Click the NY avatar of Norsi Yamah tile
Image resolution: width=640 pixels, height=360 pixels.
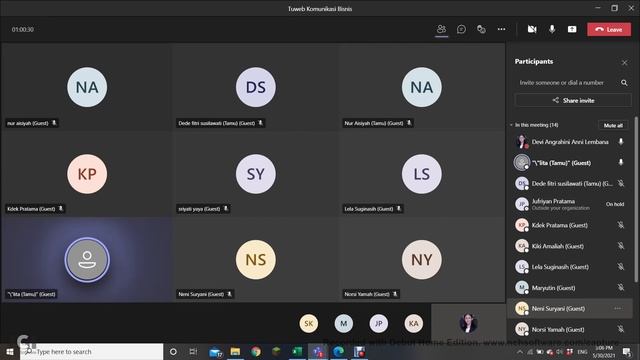[x=421, y=260]
